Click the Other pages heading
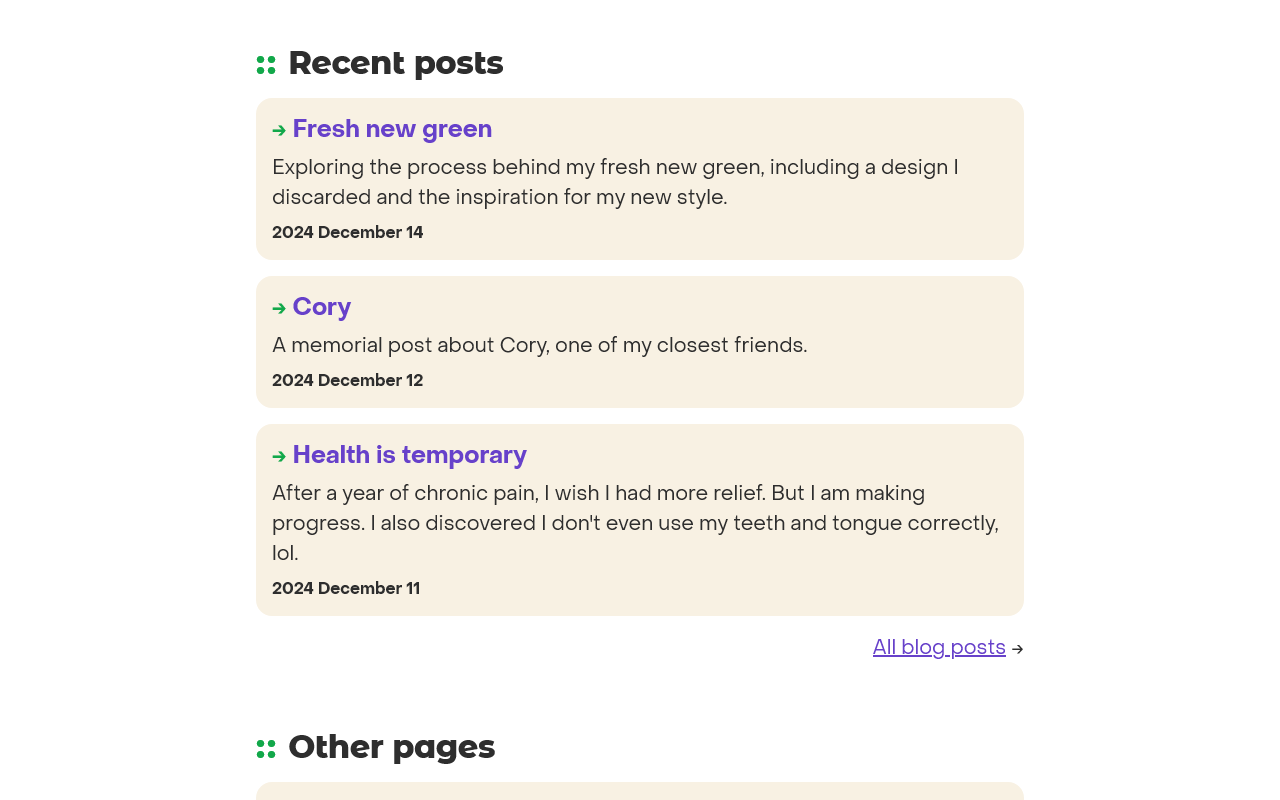Viewport: 1280px width, 800px height. [x=392, y=747]
